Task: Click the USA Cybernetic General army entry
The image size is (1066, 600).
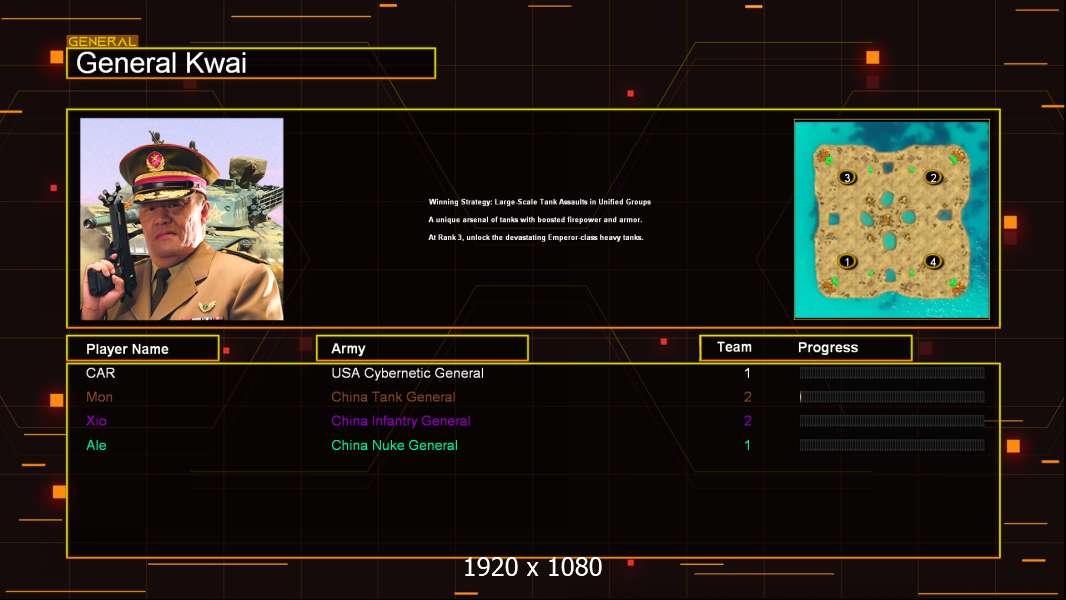Action: tap(407, 373)
